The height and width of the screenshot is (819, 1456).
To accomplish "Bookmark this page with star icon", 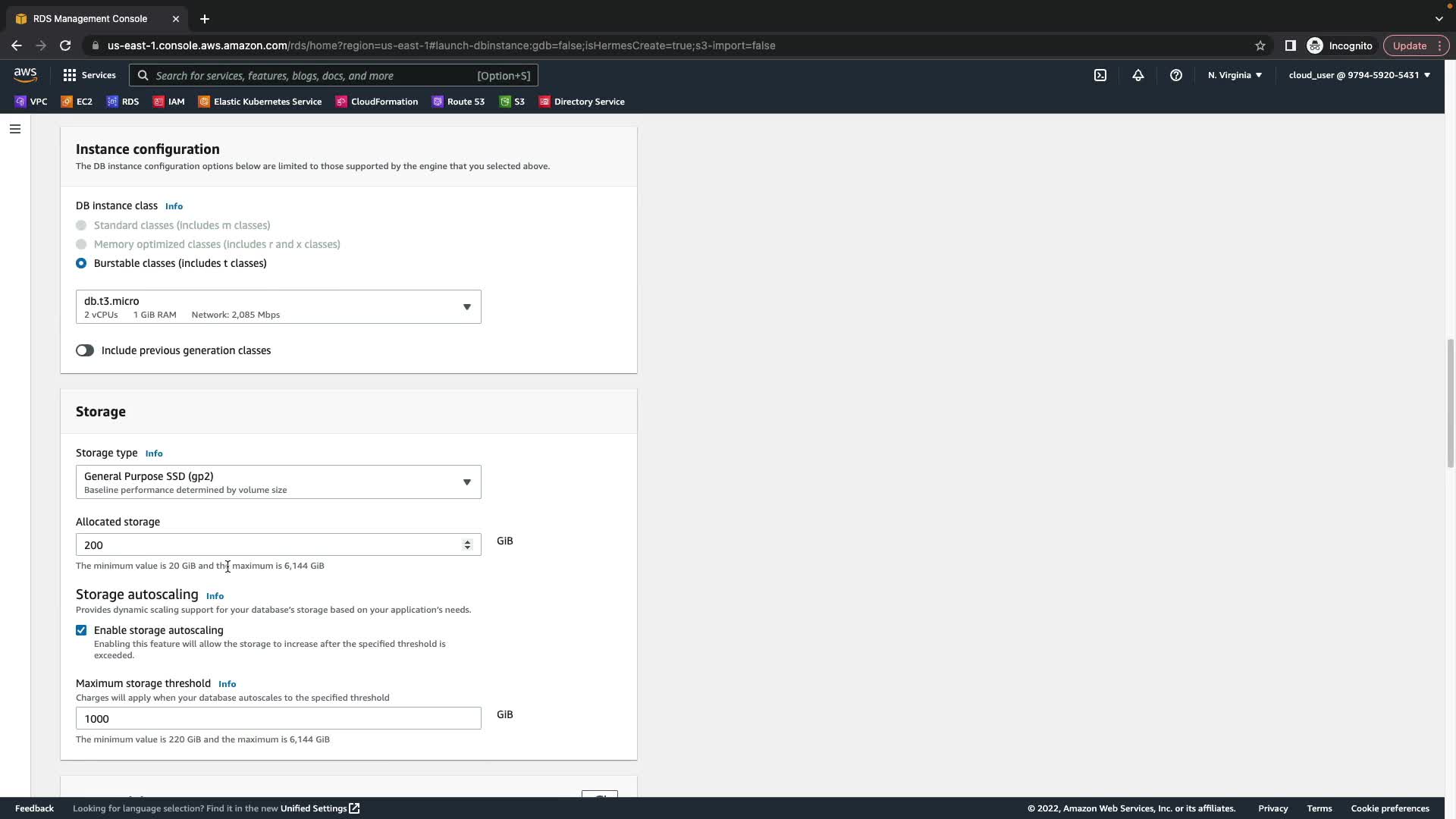I will pos(1260,45).
